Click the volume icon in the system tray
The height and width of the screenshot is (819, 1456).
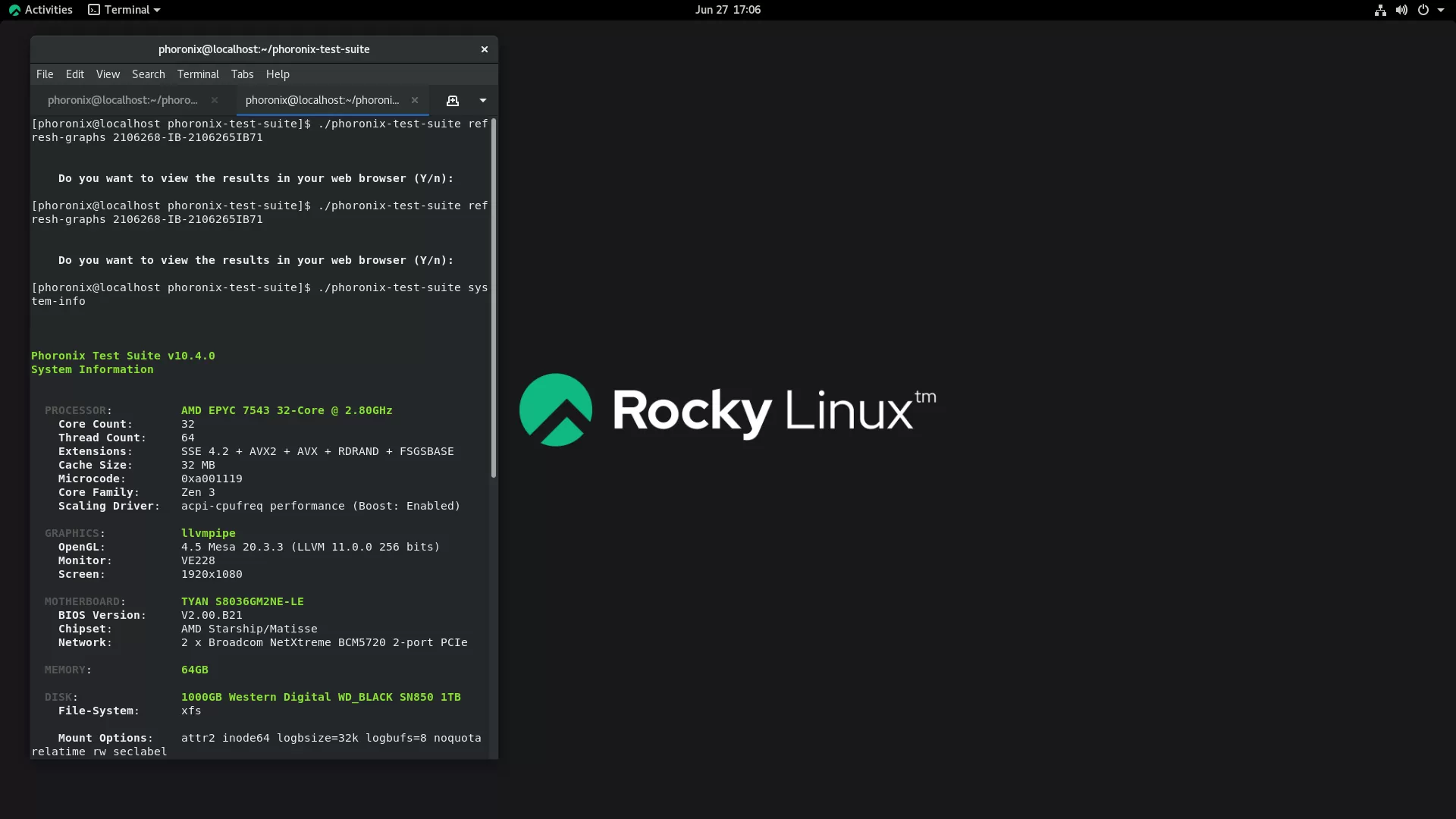click(1401, 10)
